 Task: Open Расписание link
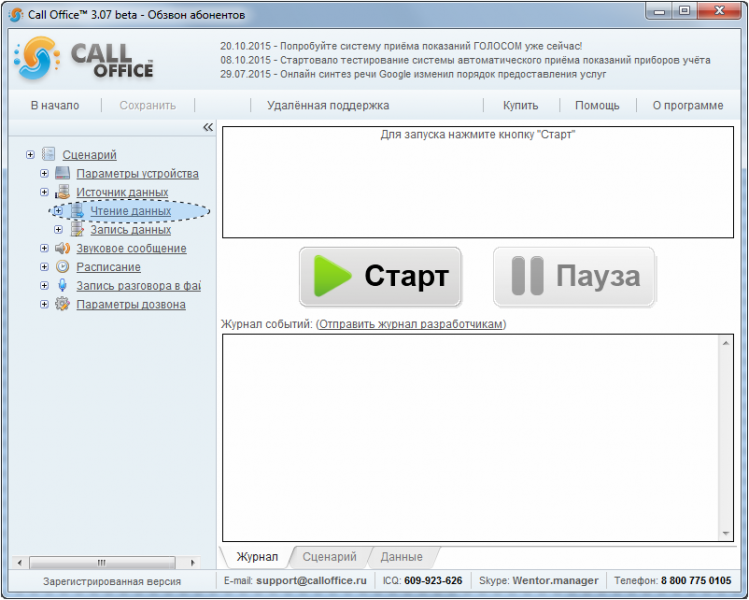pos(108,267)
